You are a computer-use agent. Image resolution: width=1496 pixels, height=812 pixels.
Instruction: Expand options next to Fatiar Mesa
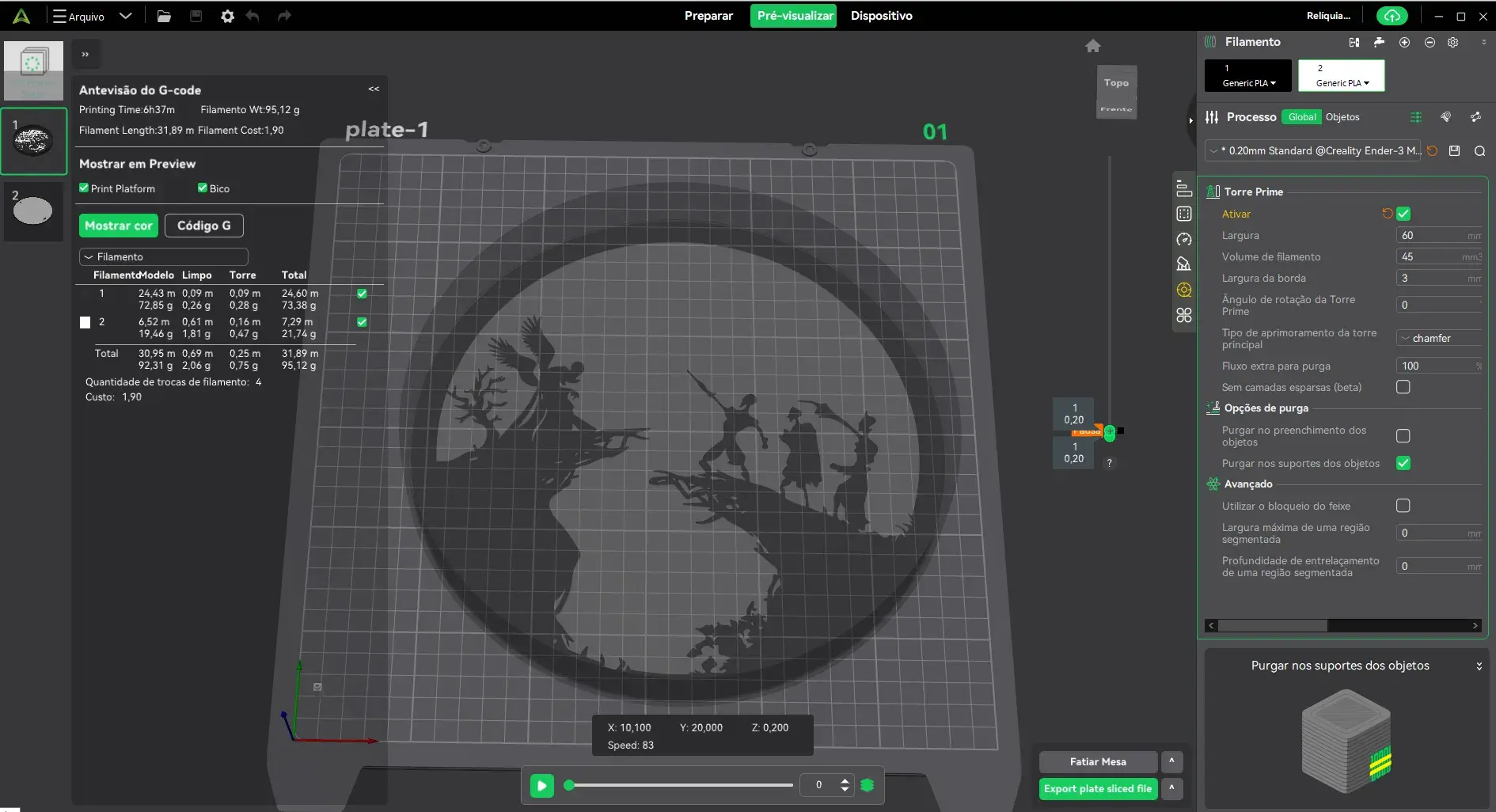coord(1171,761)
